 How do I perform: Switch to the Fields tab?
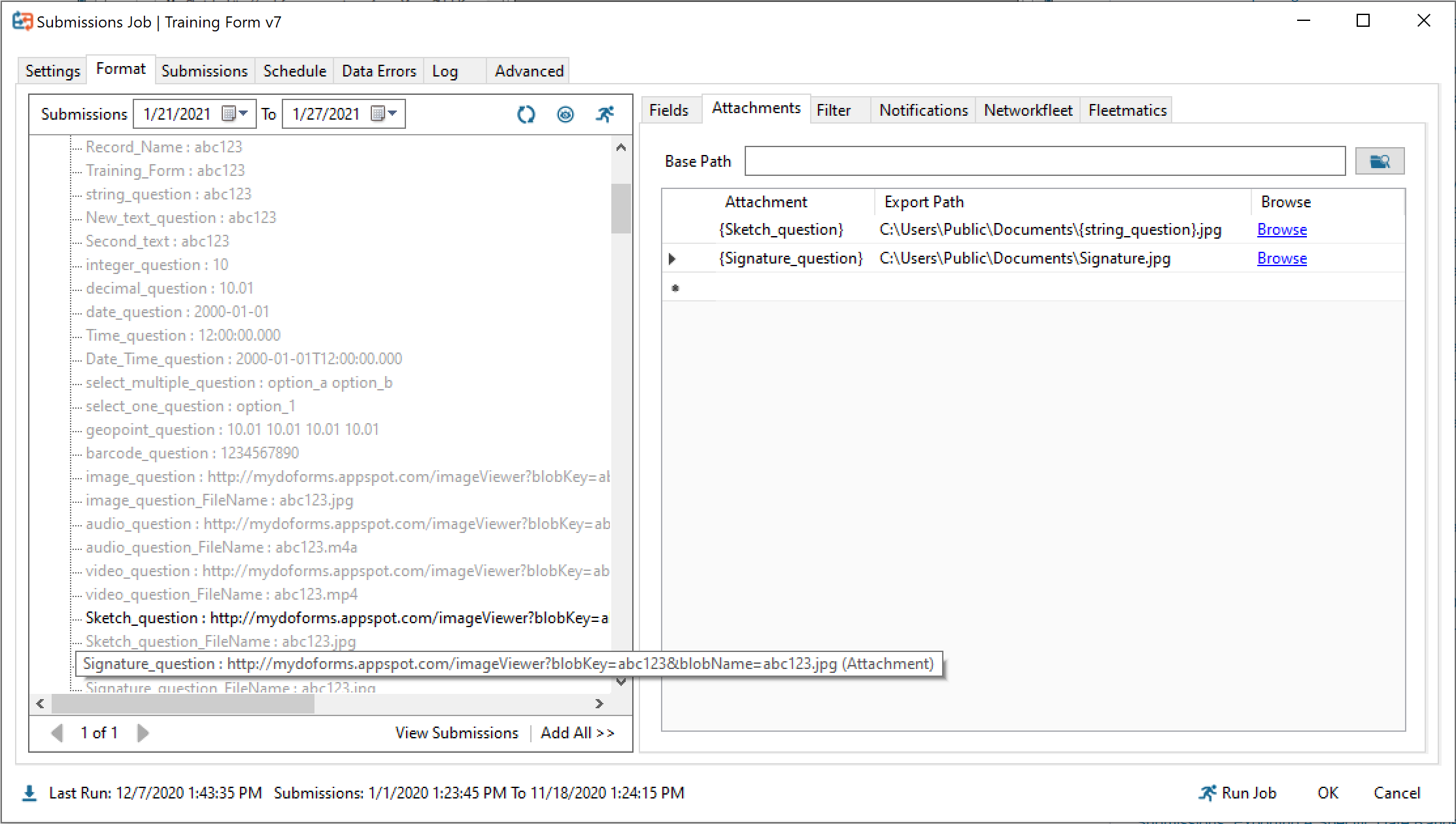[669, 109]
